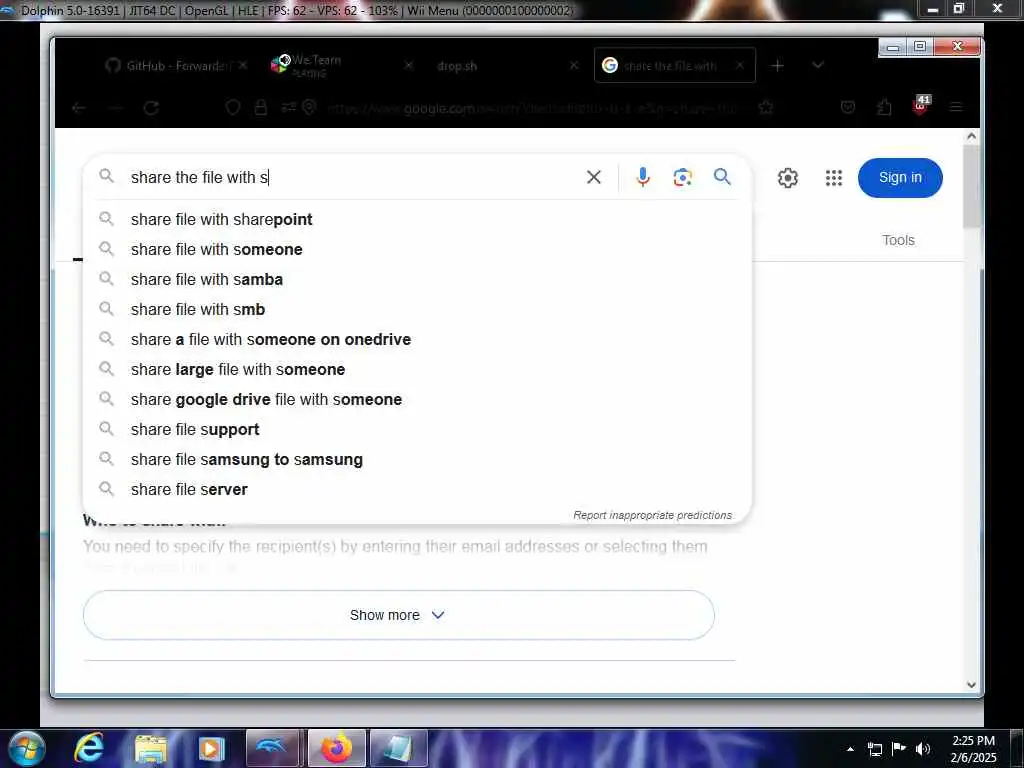Open tracking protection shield icon

[x=232, y=107]
